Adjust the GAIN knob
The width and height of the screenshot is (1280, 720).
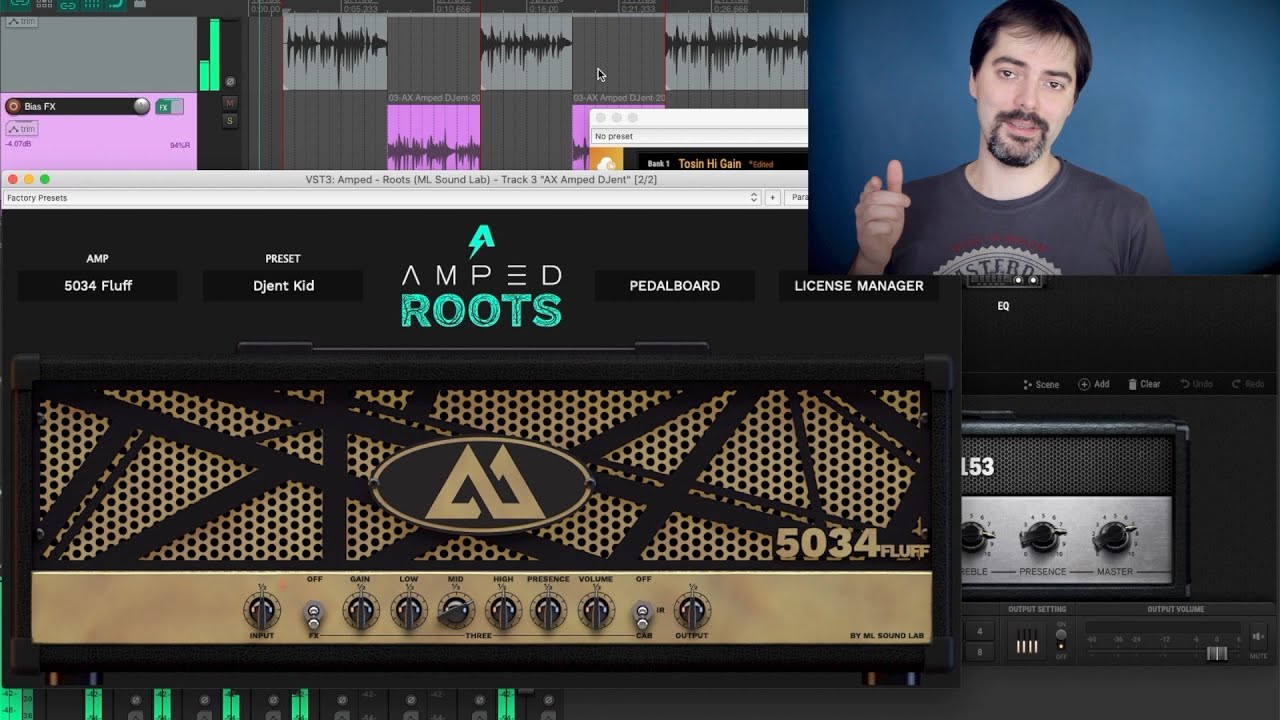point(360,610)
